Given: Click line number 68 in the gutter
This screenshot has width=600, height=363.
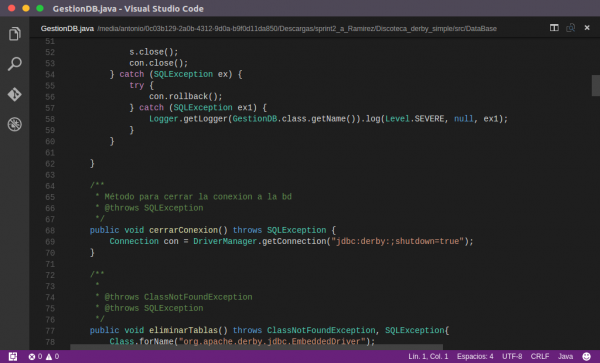Looking at the screenshot, I should pos(50,231).
